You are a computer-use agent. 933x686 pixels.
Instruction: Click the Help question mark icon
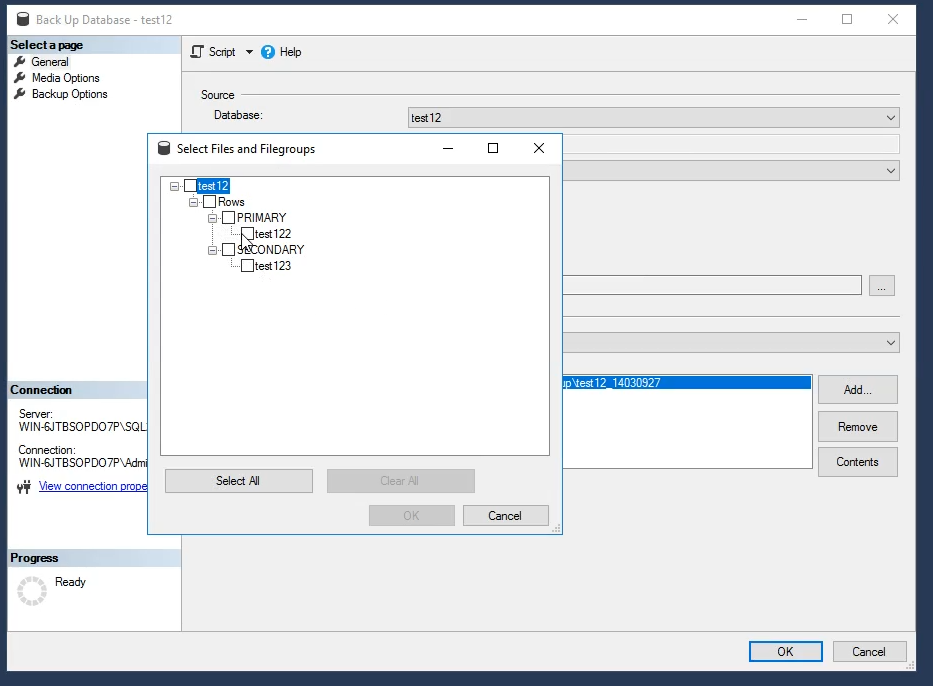(268, 52)
